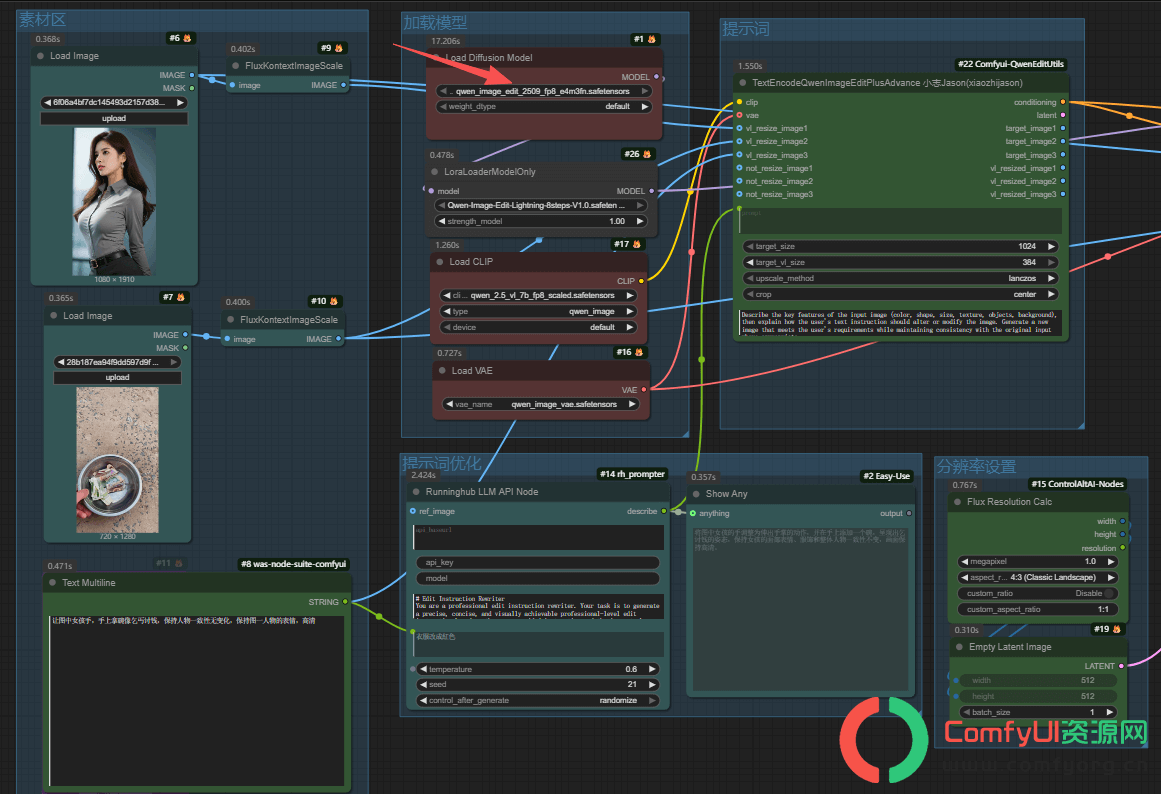The width and height of the screenshot is (1161, 794).
Task: Increase target_size with its right arrow
Action: coord(1050,247)
